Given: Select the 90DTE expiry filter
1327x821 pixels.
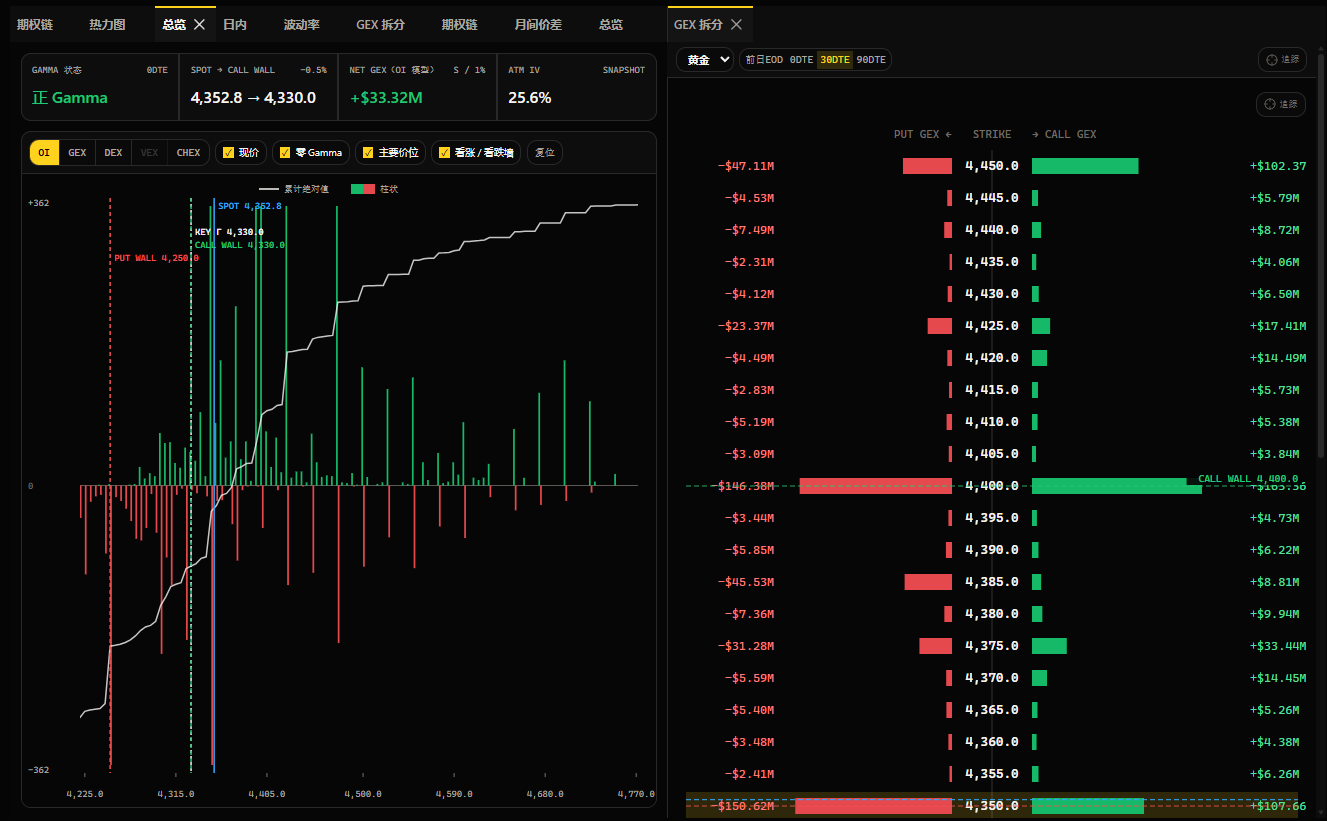Looking at the screenshot, I should [871, 60].
